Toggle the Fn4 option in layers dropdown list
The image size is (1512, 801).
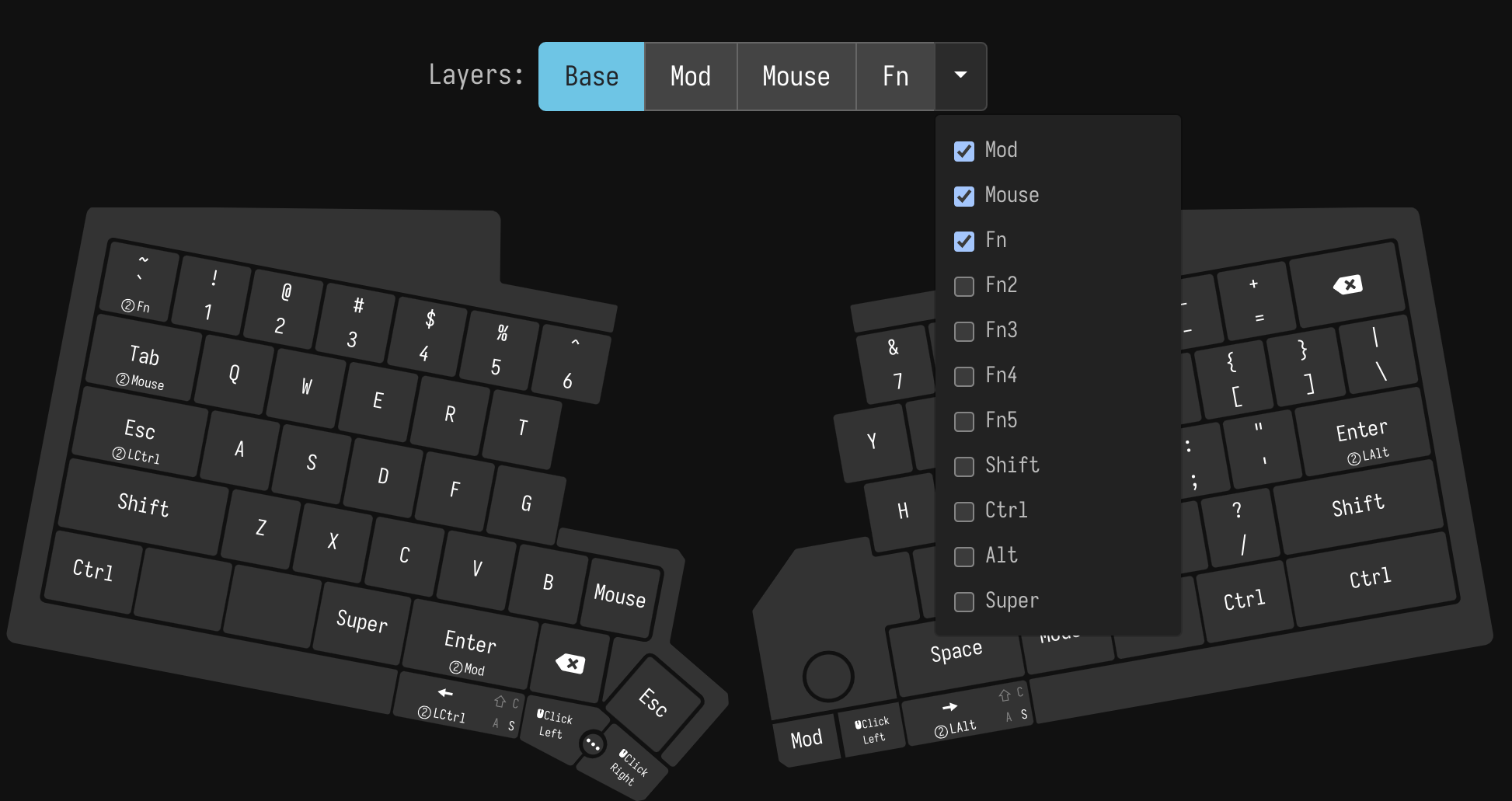pyautogui.click(x=964, y=376)
